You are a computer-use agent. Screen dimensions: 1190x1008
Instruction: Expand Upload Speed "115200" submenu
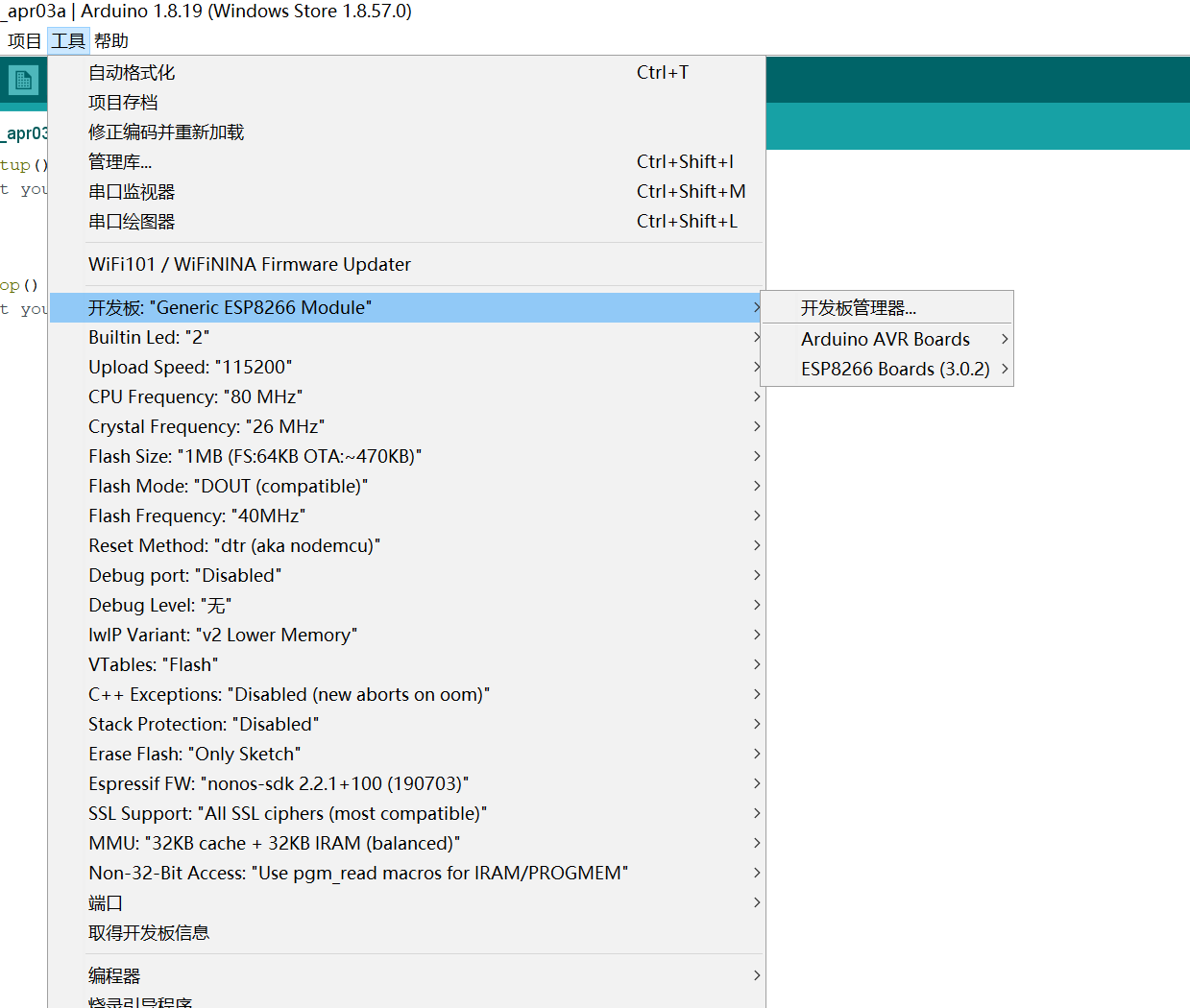(x=406, y=367)
